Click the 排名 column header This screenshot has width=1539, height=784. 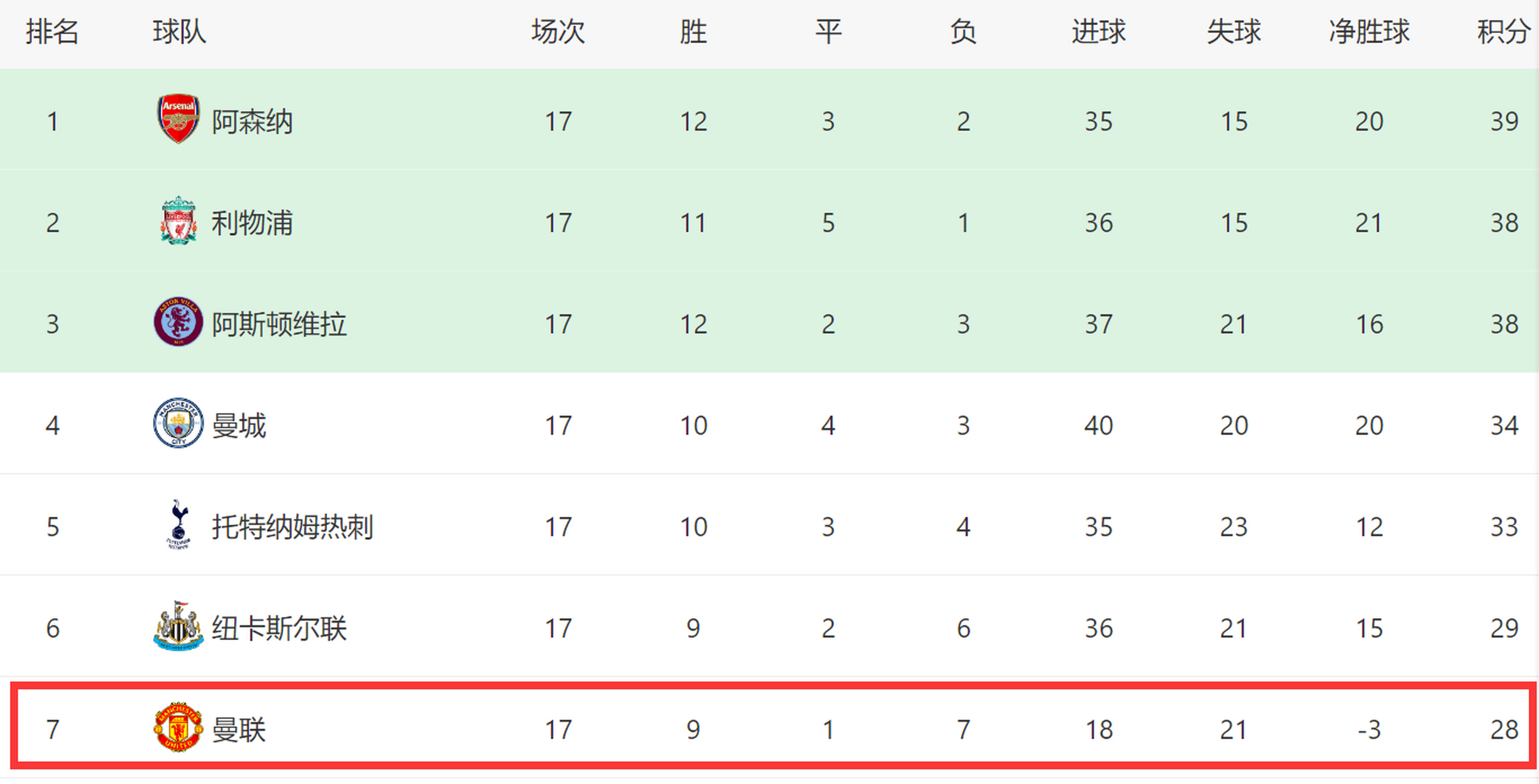pyautogui.click(x=52, y=32)
